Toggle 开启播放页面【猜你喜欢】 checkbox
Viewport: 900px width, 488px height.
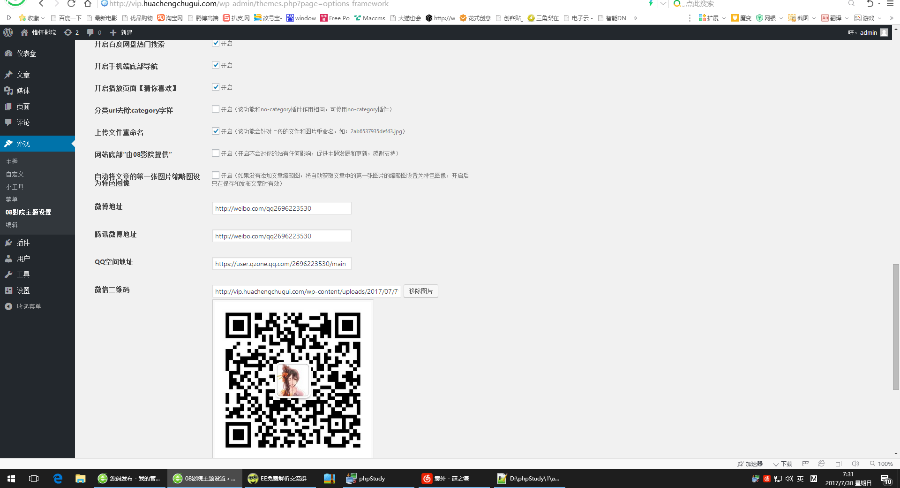coord(216,87)
